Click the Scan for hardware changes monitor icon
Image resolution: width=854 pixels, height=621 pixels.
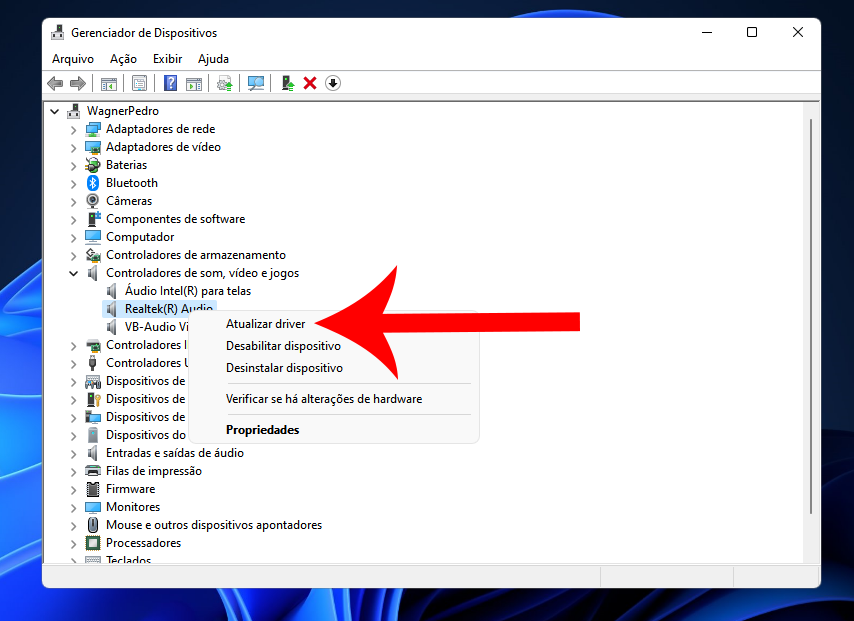click(x=256, y=83)
